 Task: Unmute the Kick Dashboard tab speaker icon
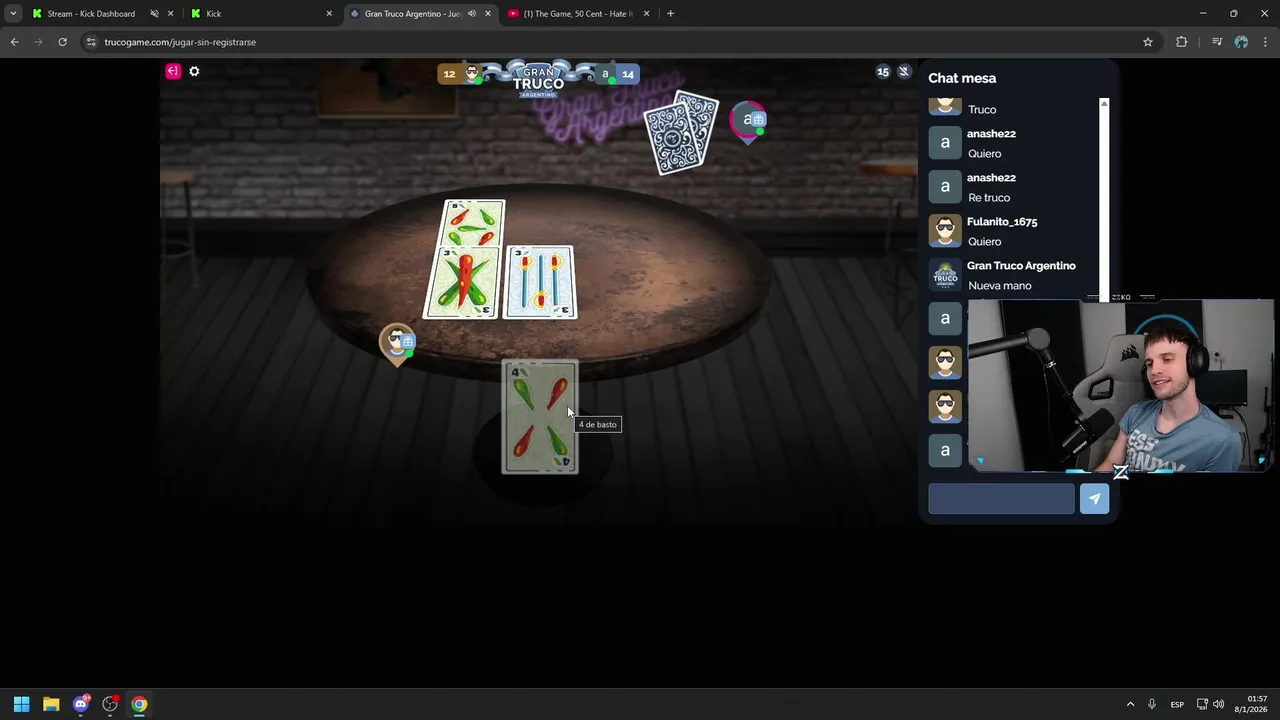coord(154,14)
